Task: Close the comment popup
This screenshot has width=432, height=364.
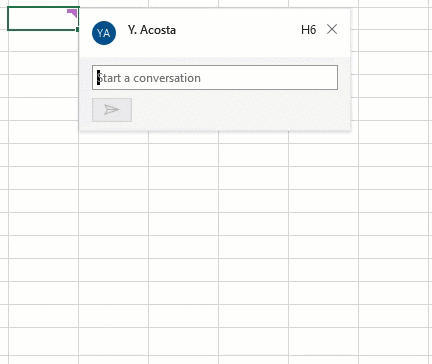Action: pyautogui.click(x=332, y=29)
